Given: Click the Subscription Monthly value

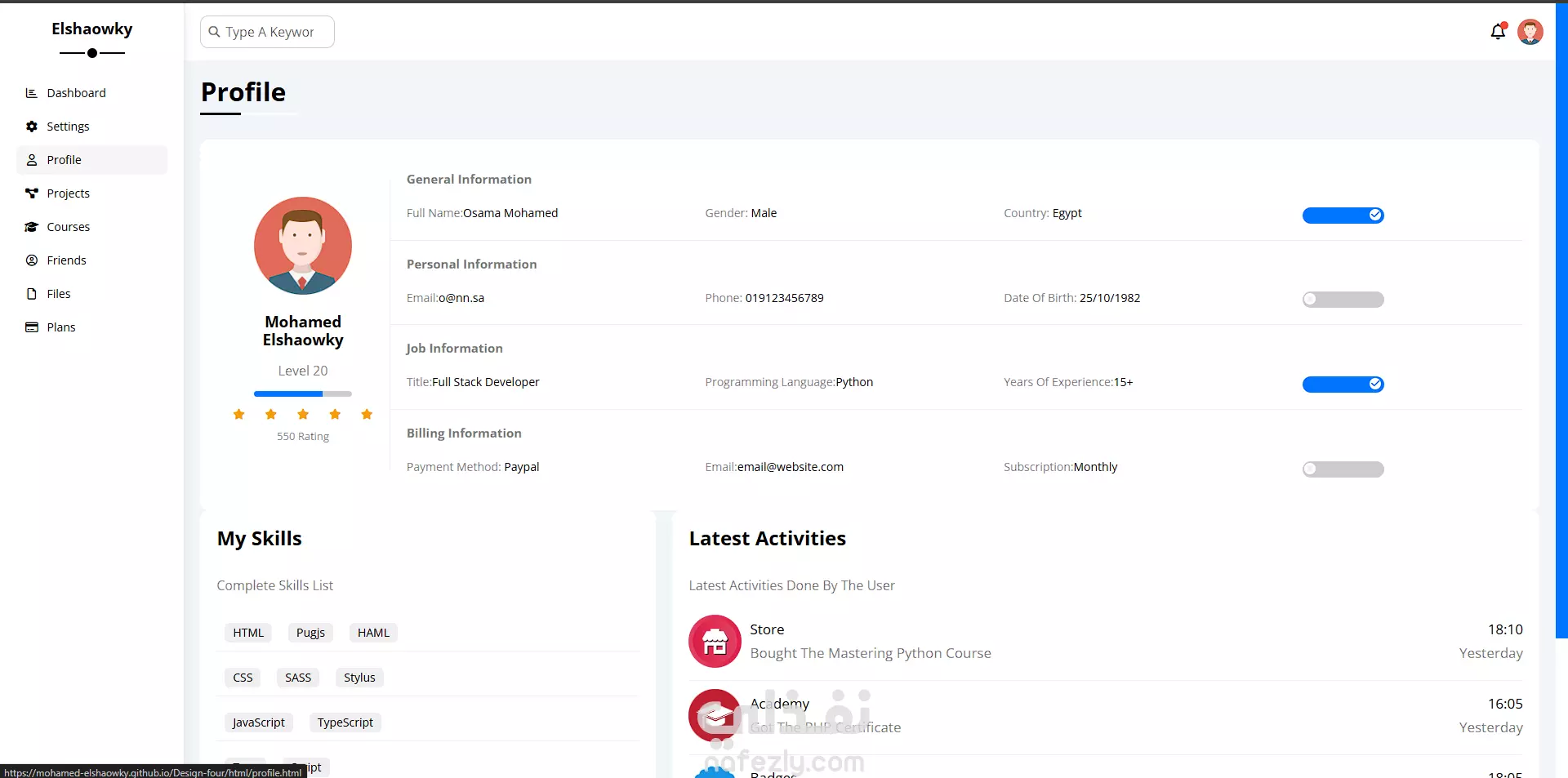Looking at the screenshot, I should [1095, 467].
